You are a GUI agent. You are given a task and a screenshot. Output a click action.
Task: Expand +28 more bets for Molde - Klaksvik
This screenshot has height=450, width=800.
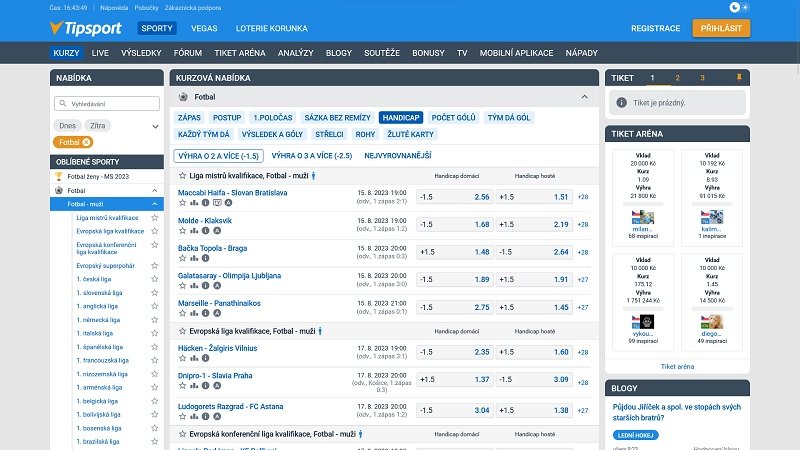[x=583, y=224]
